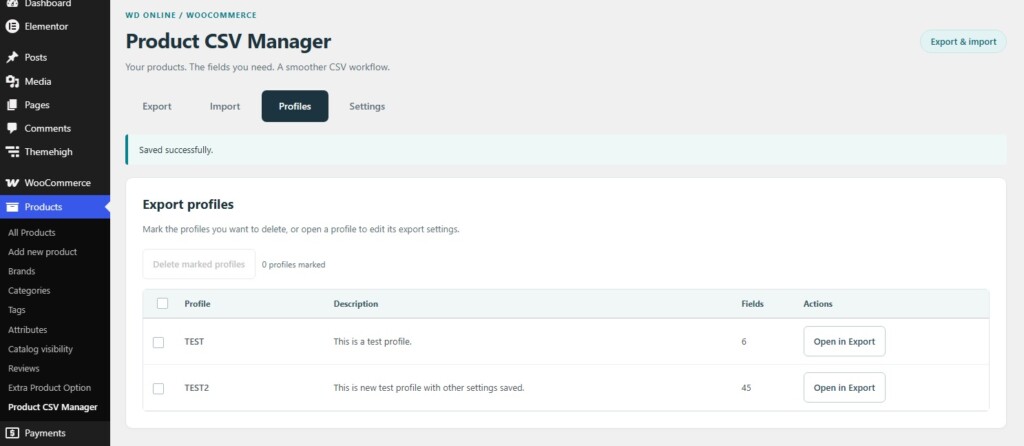Screen dimensions: 1024x446
Task: Click the Media icon in the sidebar
Action: point(12,82)
